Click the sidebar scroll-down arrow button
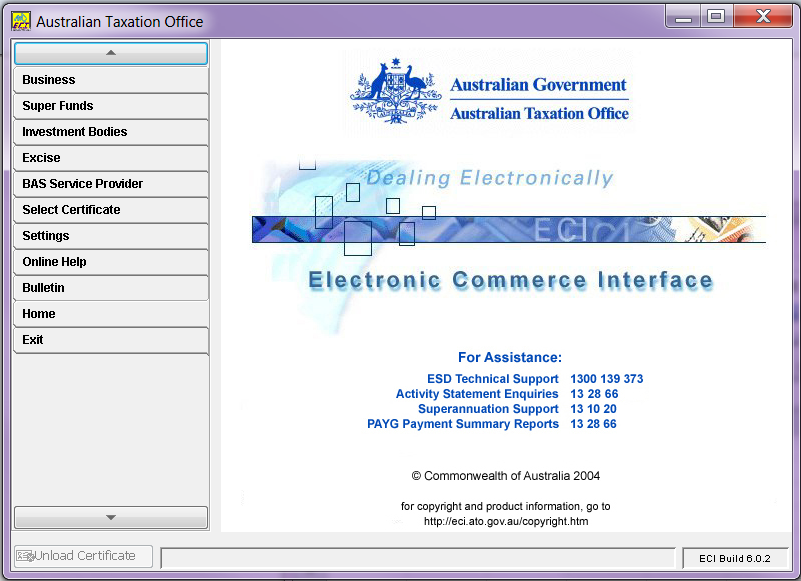The height and width of the screenshot is (581, 801). (x=111, y=517)
